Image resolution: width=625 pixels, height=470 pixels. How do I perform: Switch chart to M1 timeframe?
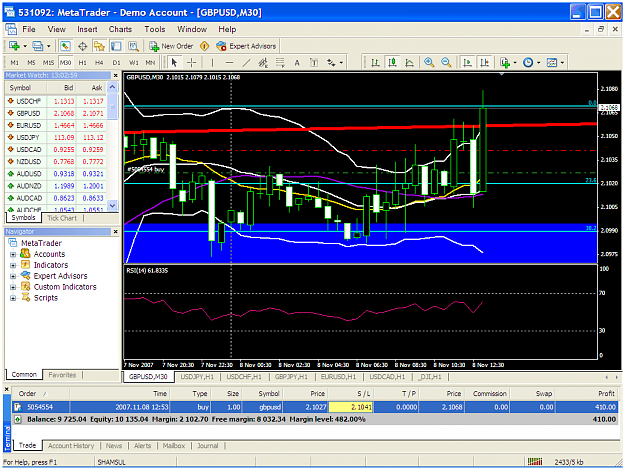(x=14, y=63)
